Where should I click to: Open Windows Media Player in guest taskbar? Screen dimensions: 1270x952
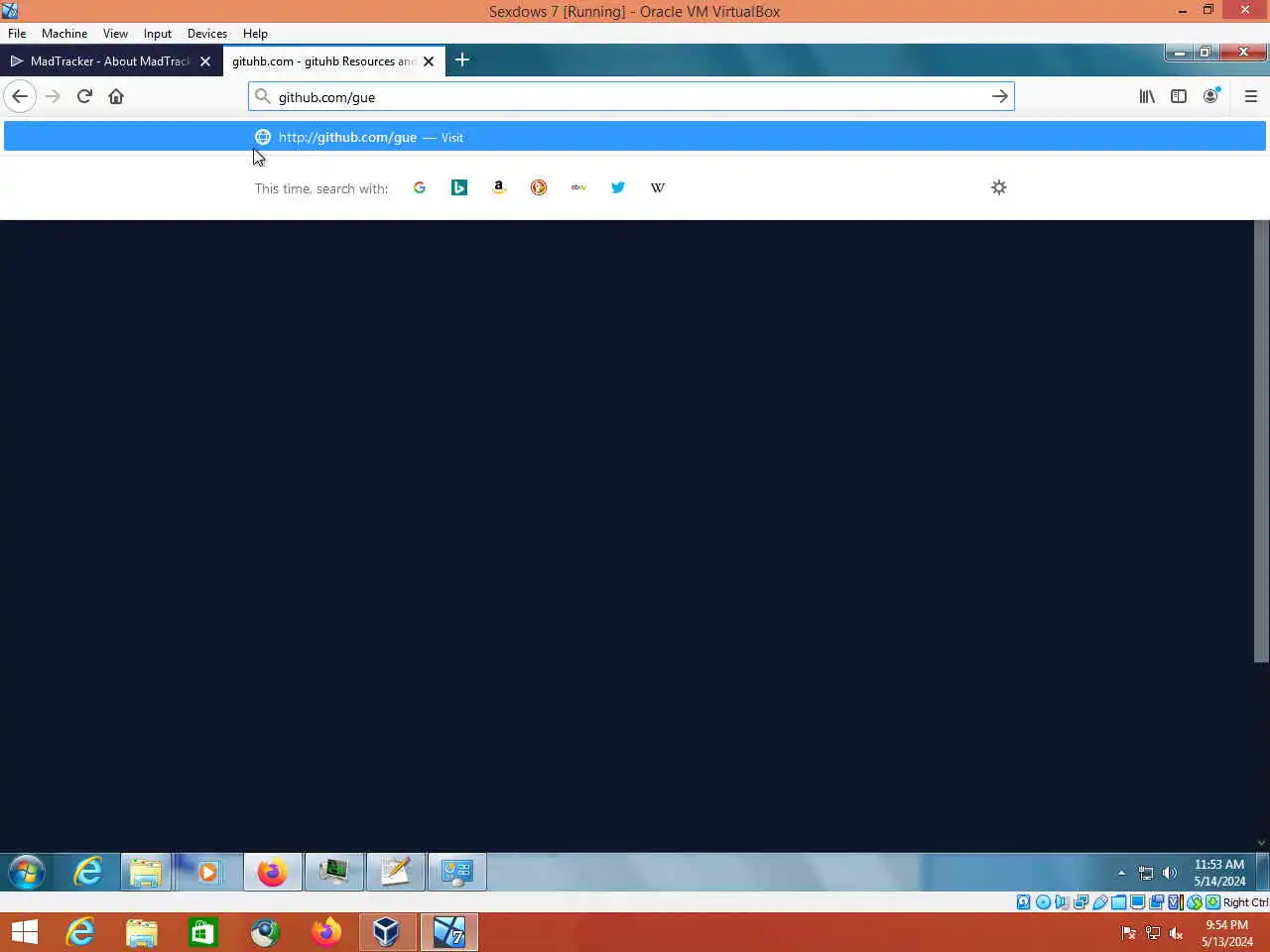207,873
